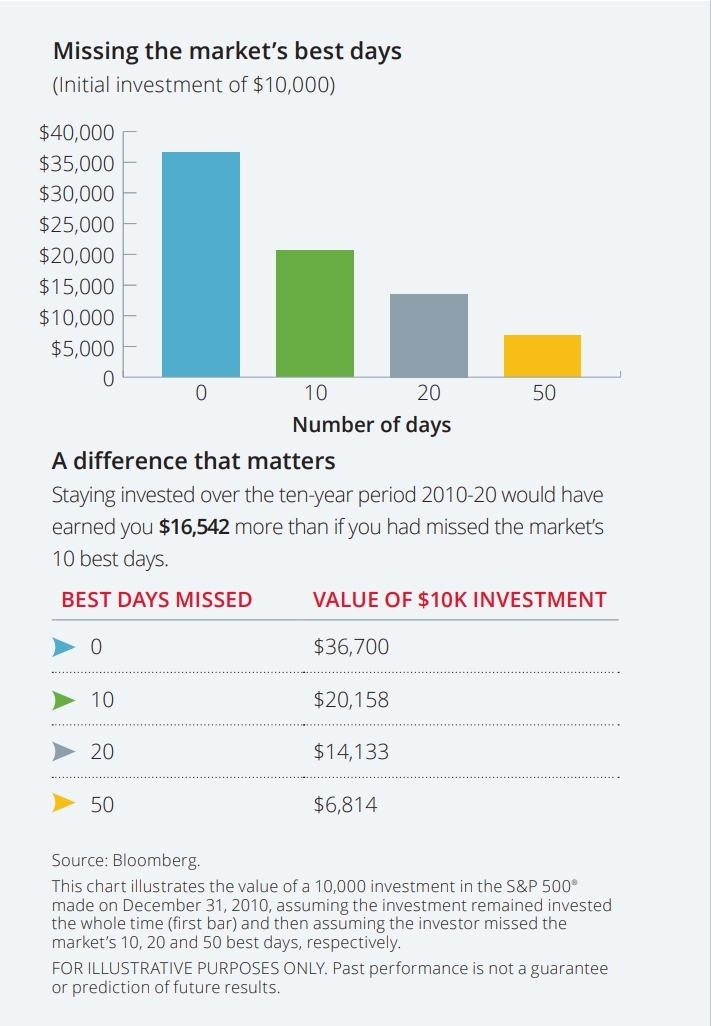Screen dimensions: 711x1026
Task: Click the bold $16,542 amount
Action: point(194,527)
